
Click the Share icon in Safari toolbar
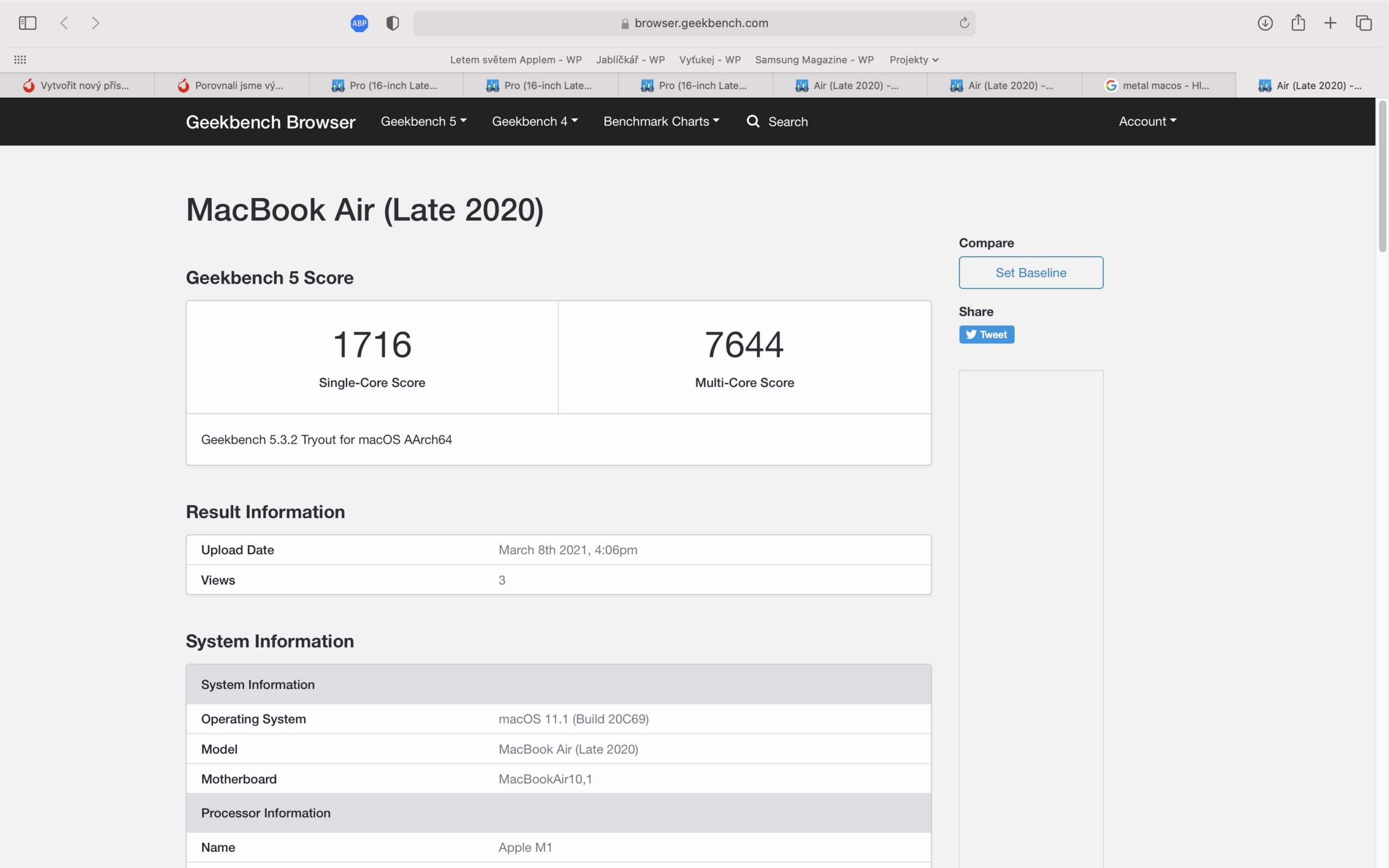click(x=1298, y=22)
